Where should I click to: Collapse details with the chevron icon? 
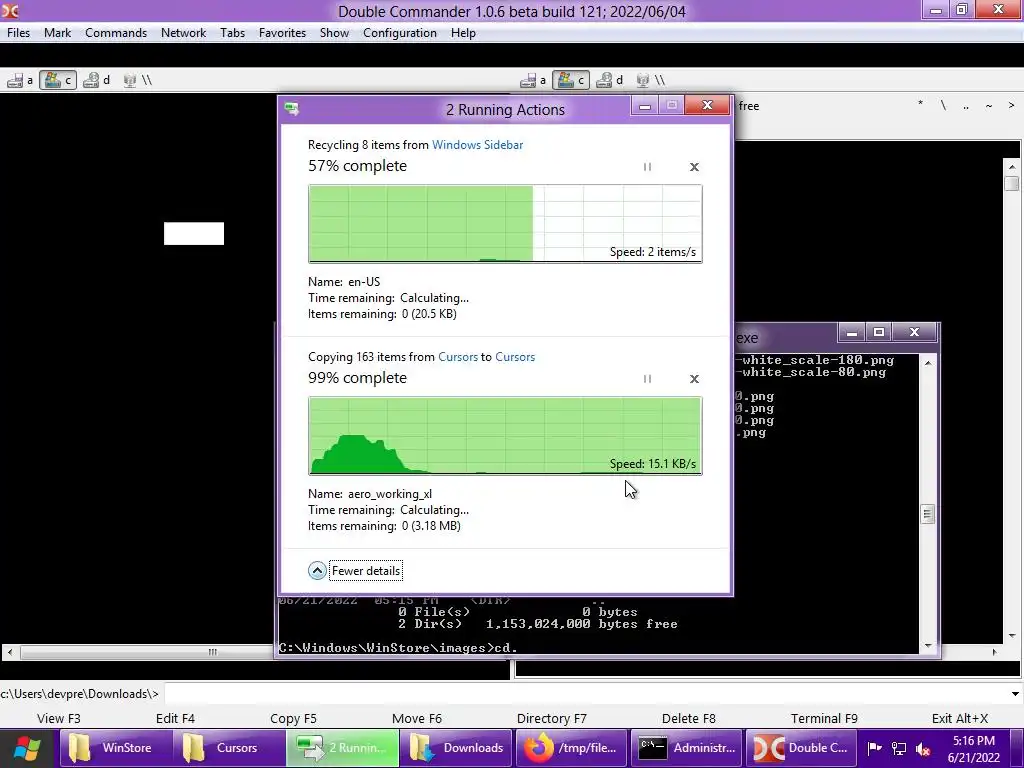click(317, 571)
